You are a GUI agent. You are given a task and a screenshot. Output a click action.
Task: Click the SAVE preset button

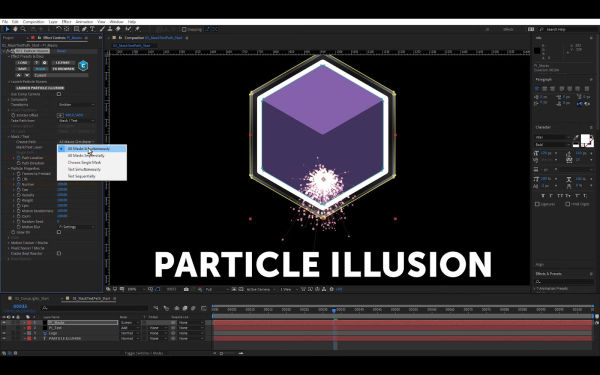point(22,69)
